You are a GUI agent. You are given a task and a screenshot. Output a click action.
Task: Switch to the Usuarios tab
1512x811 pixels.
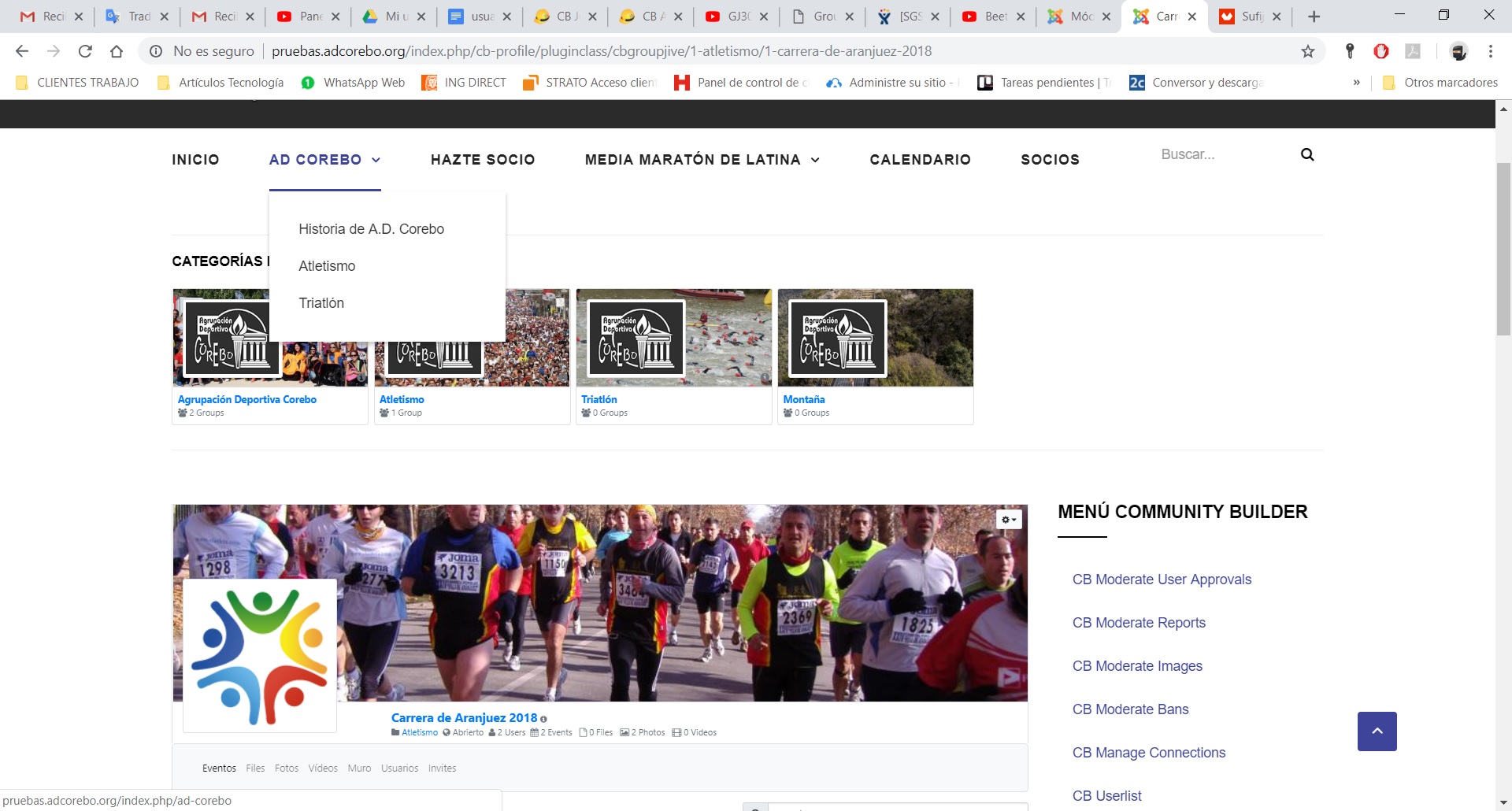tap(400, 768)
